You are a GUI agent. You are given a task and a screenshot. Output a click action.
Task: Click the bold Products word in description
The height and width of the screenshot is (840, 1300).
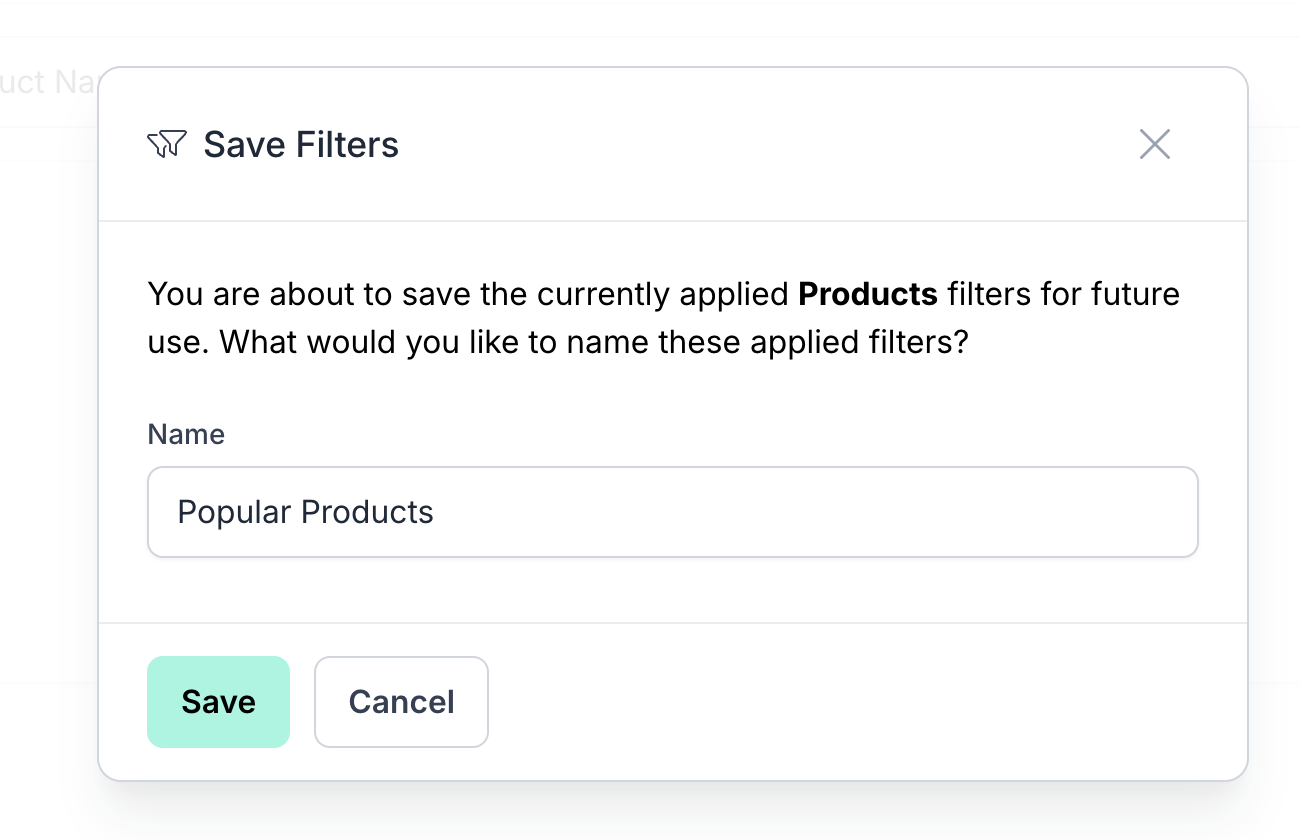[868, 294]
